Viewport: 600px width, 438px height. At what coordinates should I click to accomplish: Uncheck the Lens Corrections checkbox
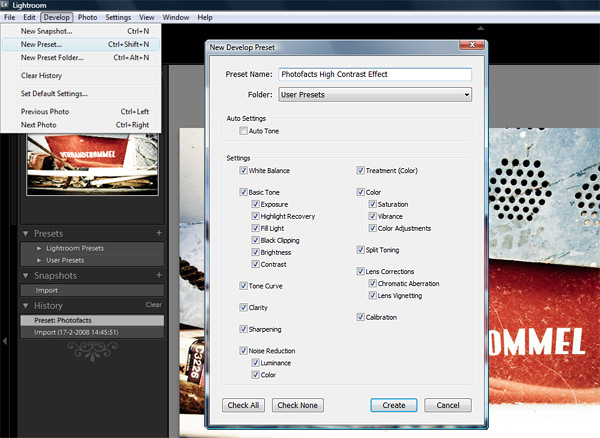[360, 271]
